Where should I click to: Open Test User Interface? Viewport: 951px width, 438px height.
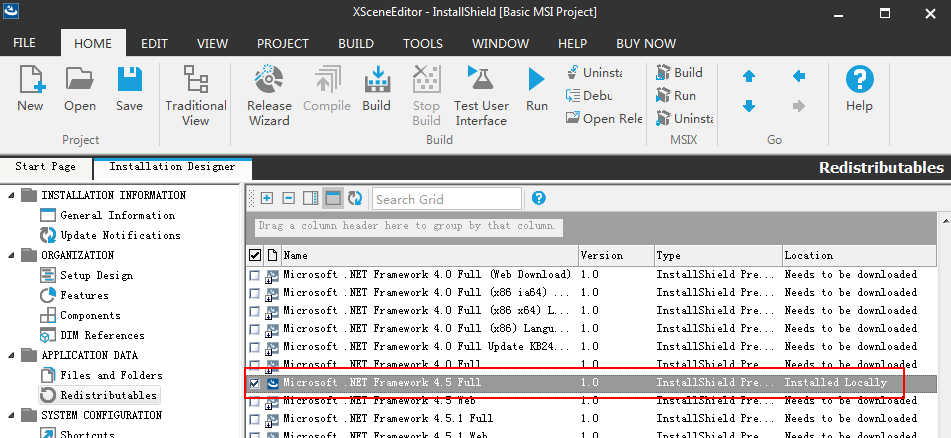tap(482, 96)
